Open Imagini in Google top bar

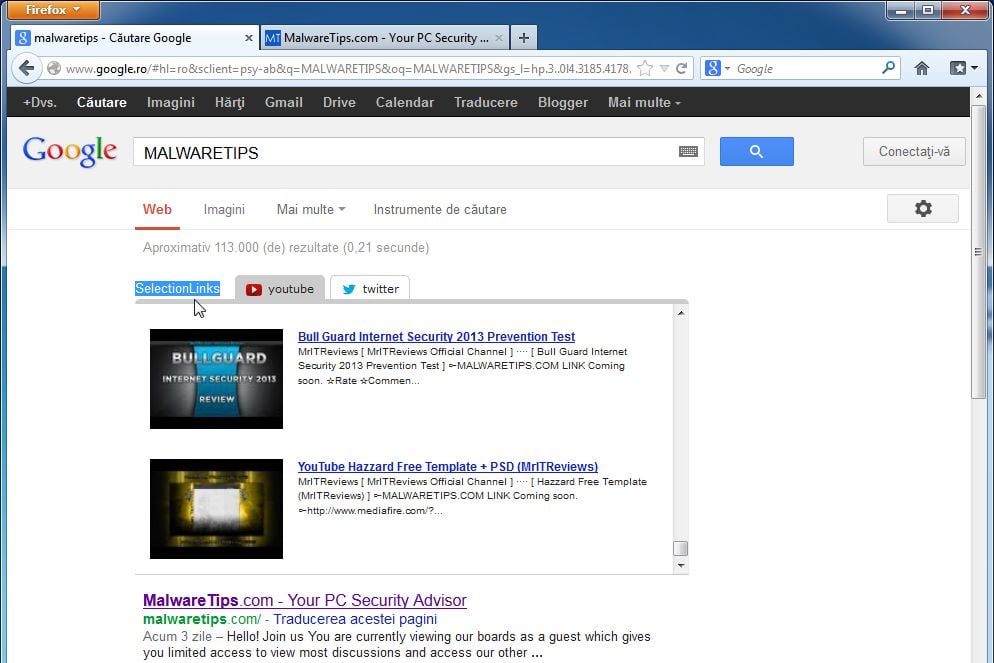171,103
